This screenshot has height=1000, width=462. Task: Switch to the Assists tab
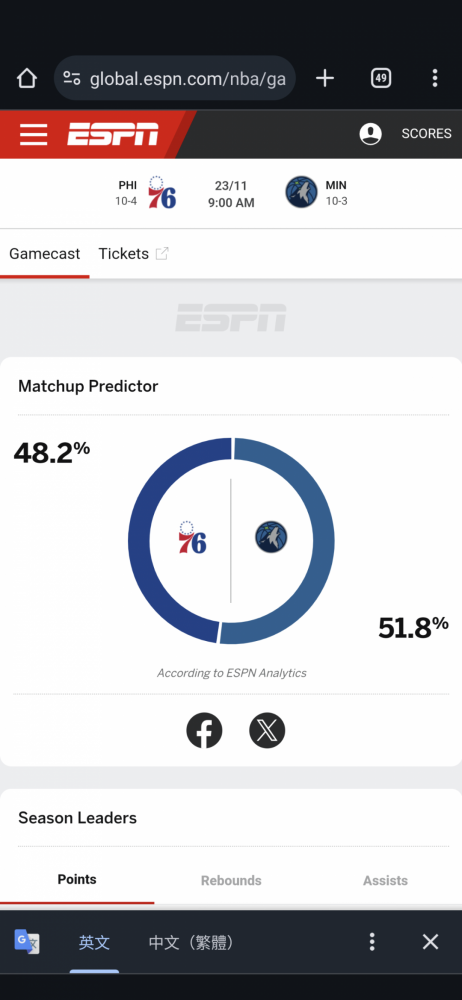385,881
